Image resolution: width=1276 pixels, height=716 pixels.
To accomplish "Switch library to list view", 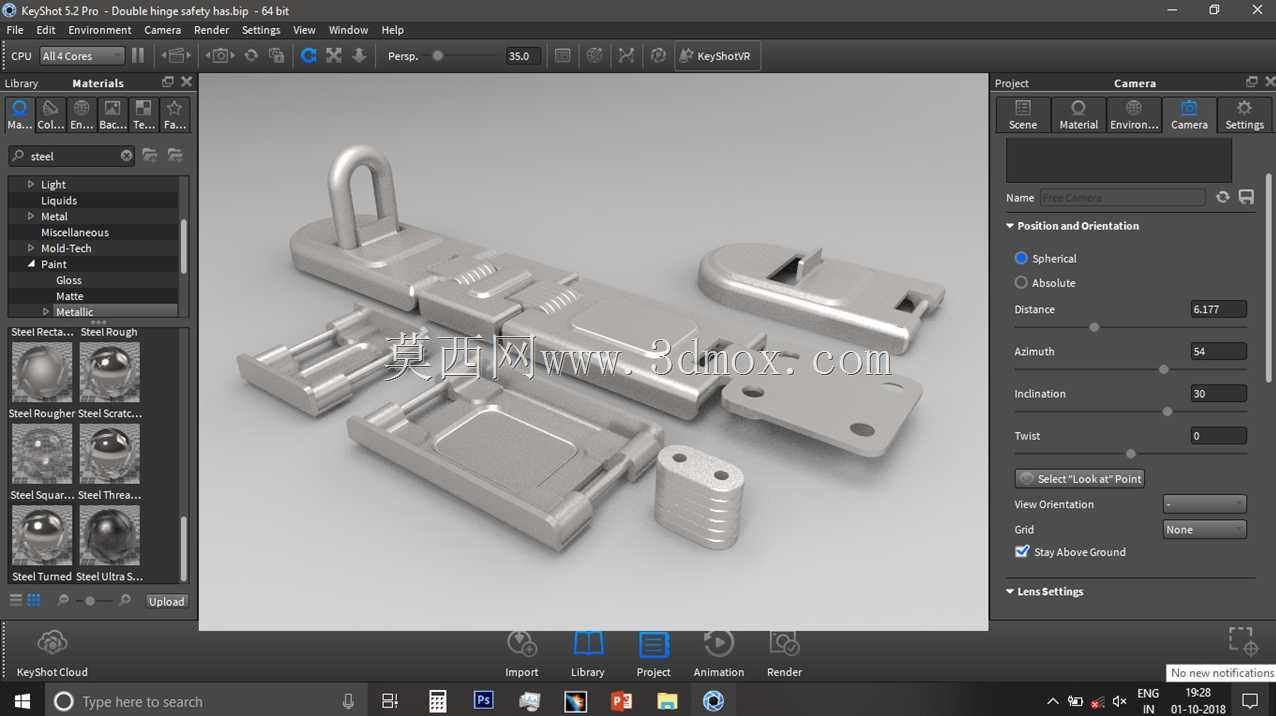I will point(16,600).
